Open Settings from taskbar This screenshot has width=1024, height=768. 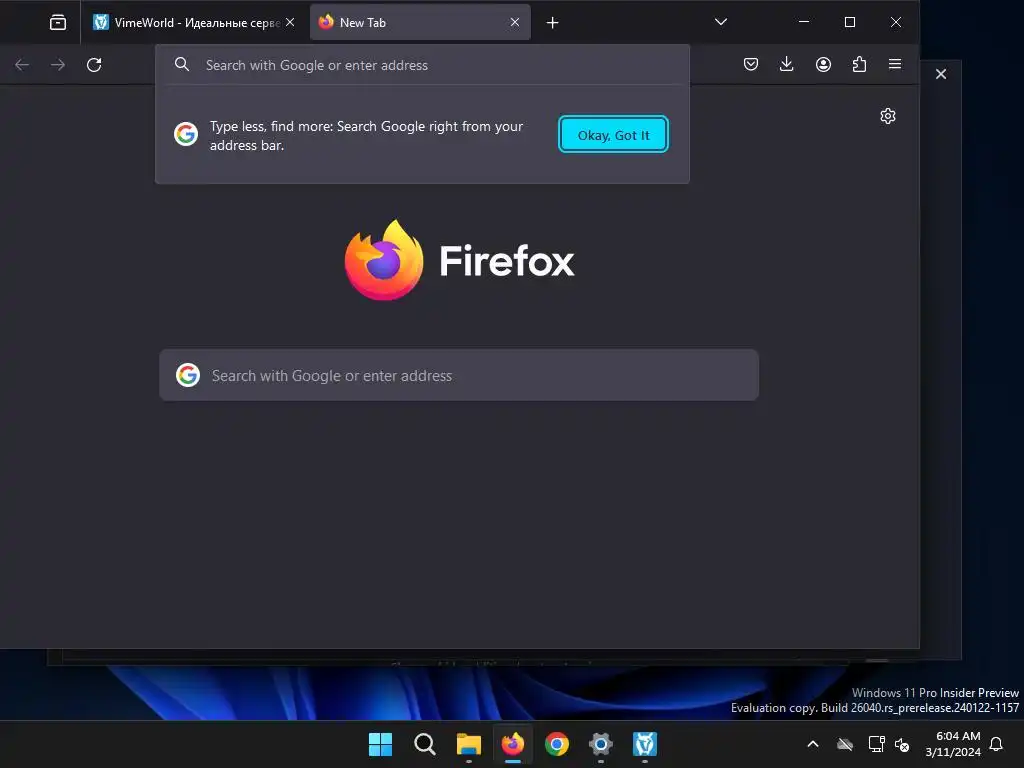click(601, 744)
